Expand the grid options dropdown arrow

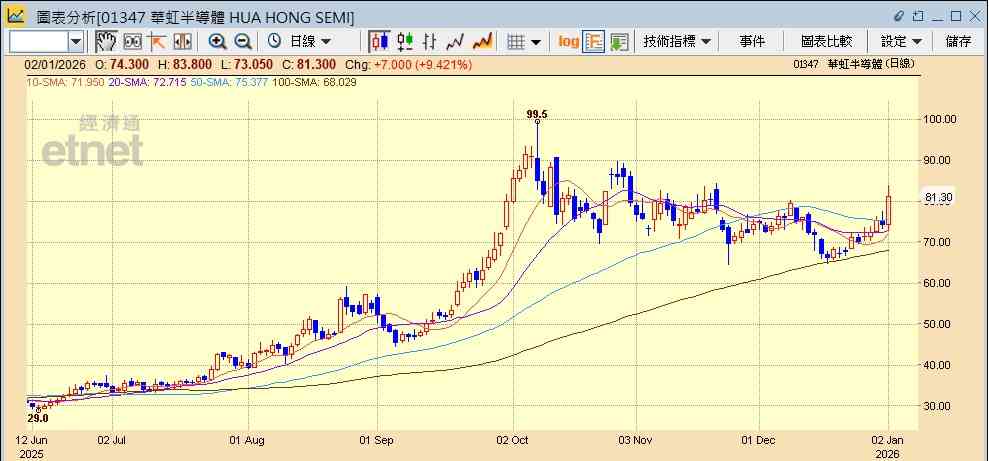[x=536, y=42]
